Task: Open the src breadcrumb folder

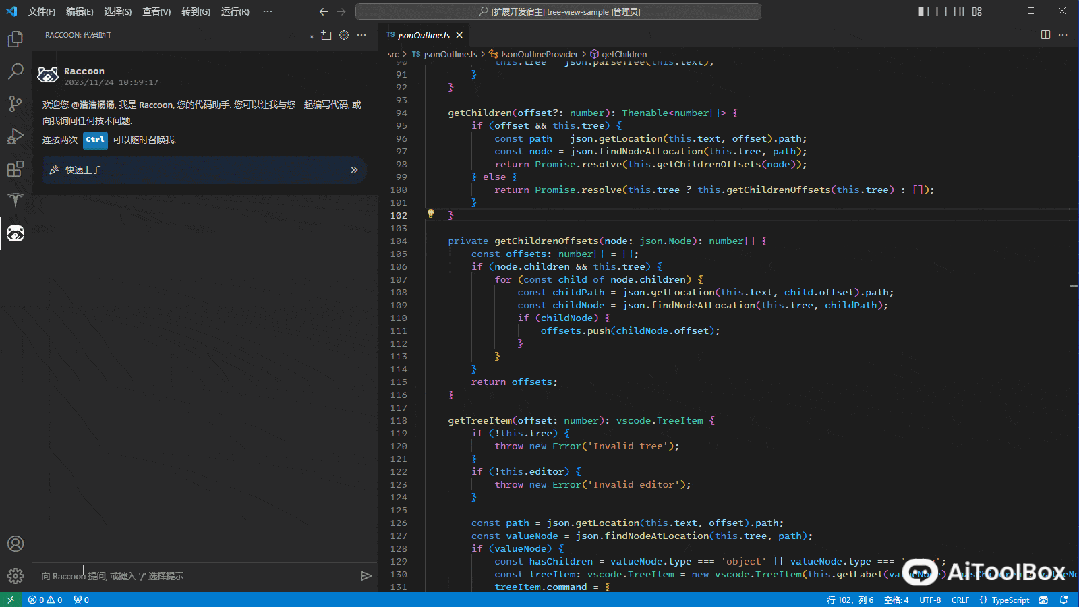Action: 393,54
